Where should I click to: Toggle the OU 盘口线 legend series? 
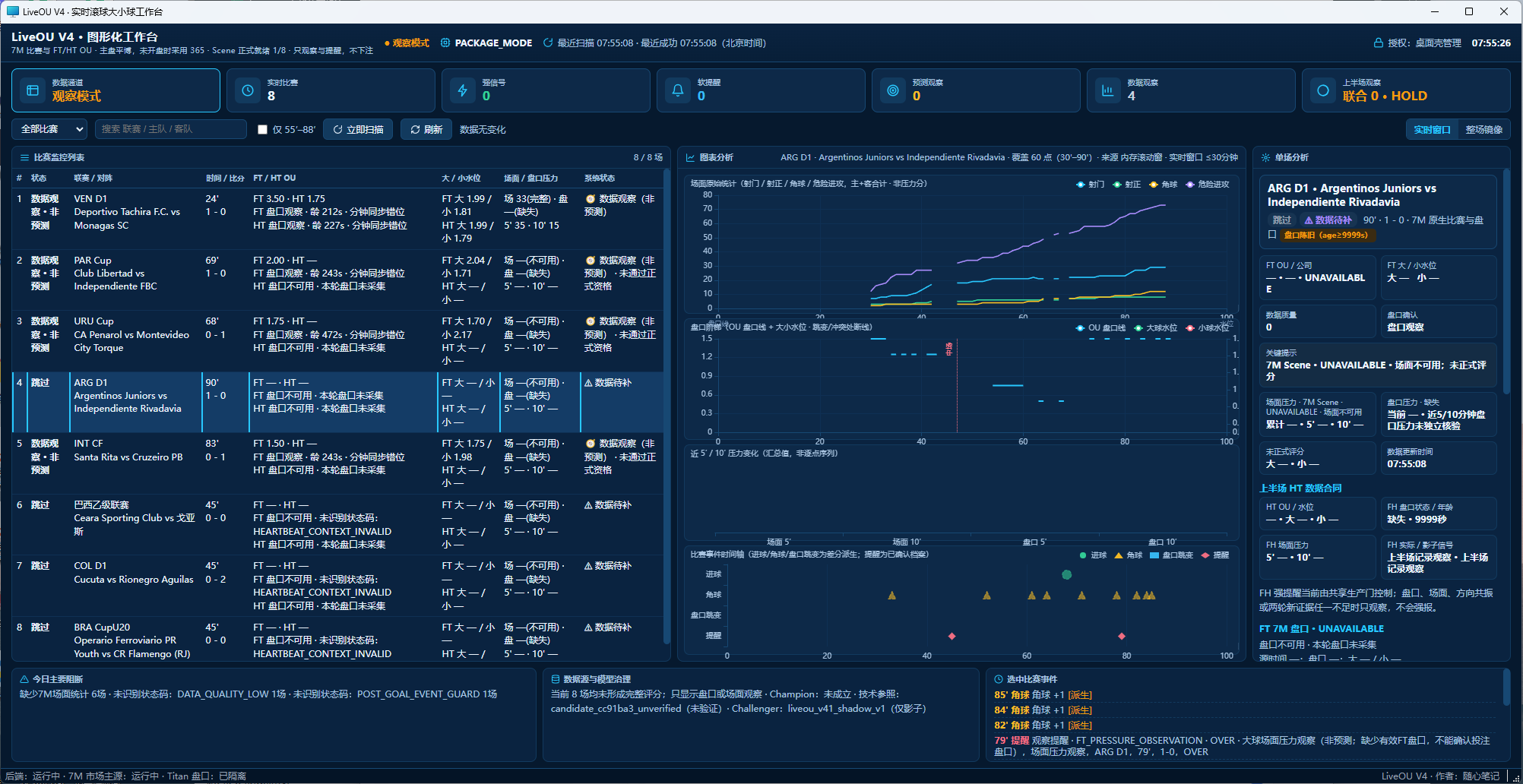click(x=1100, y=328)
